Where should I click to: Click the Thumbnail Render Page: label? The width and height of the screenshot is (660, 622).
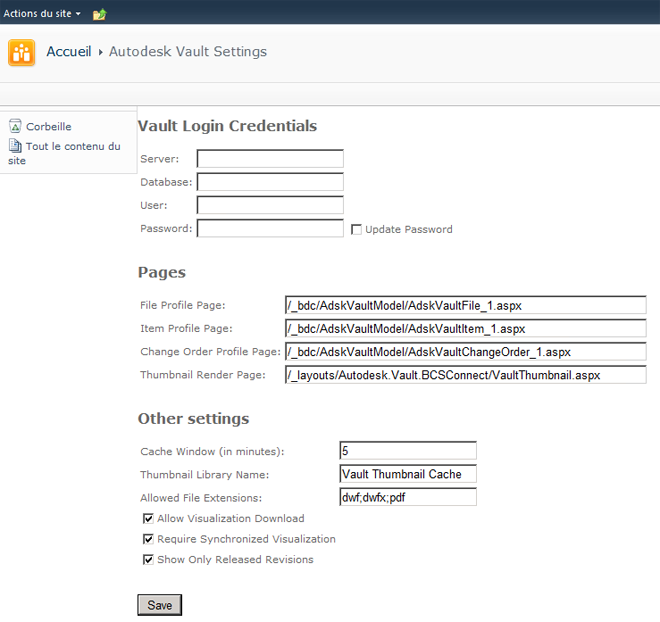203,375
